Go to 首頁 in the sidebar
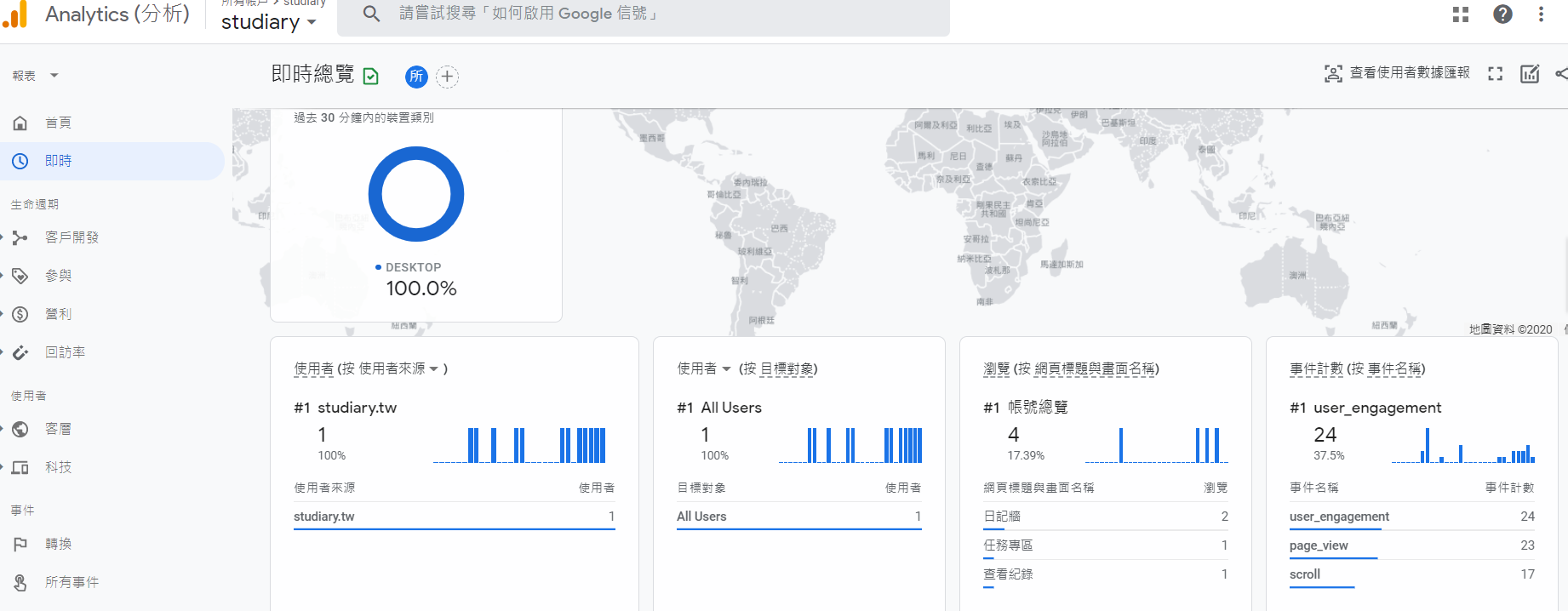Screen dimensions: 1568x611 (59, 123)
